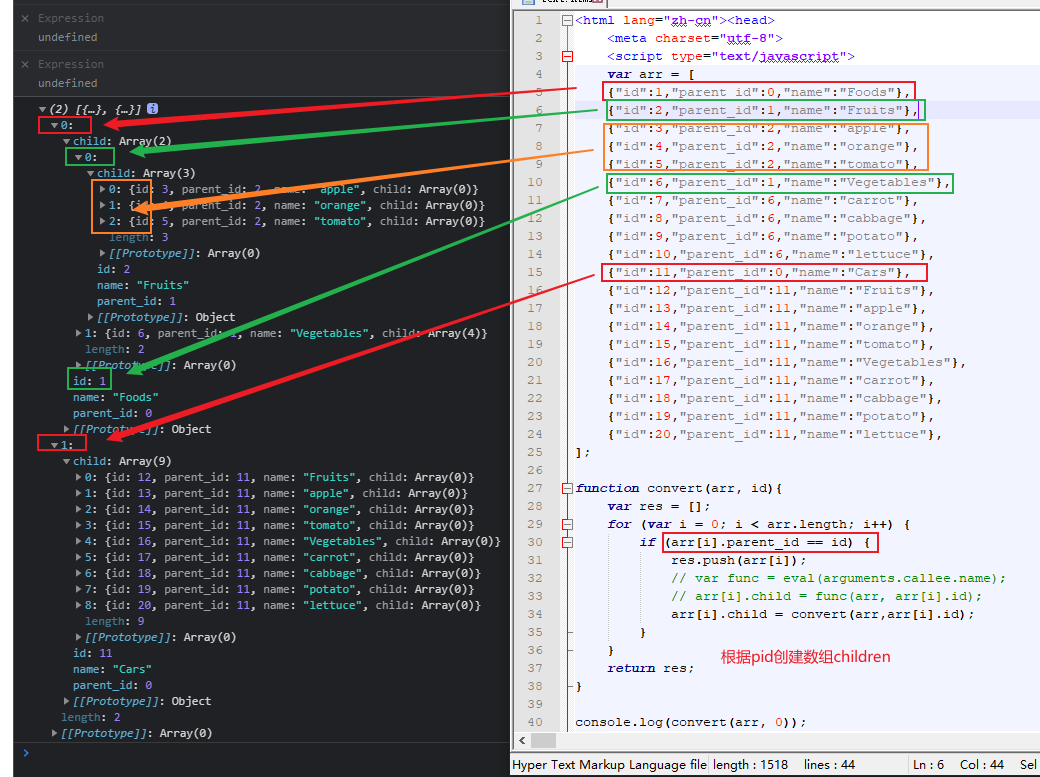Click the "Col : 44" status bar entry
This screenshot has width=1040, height=777.
click(982, 765)
